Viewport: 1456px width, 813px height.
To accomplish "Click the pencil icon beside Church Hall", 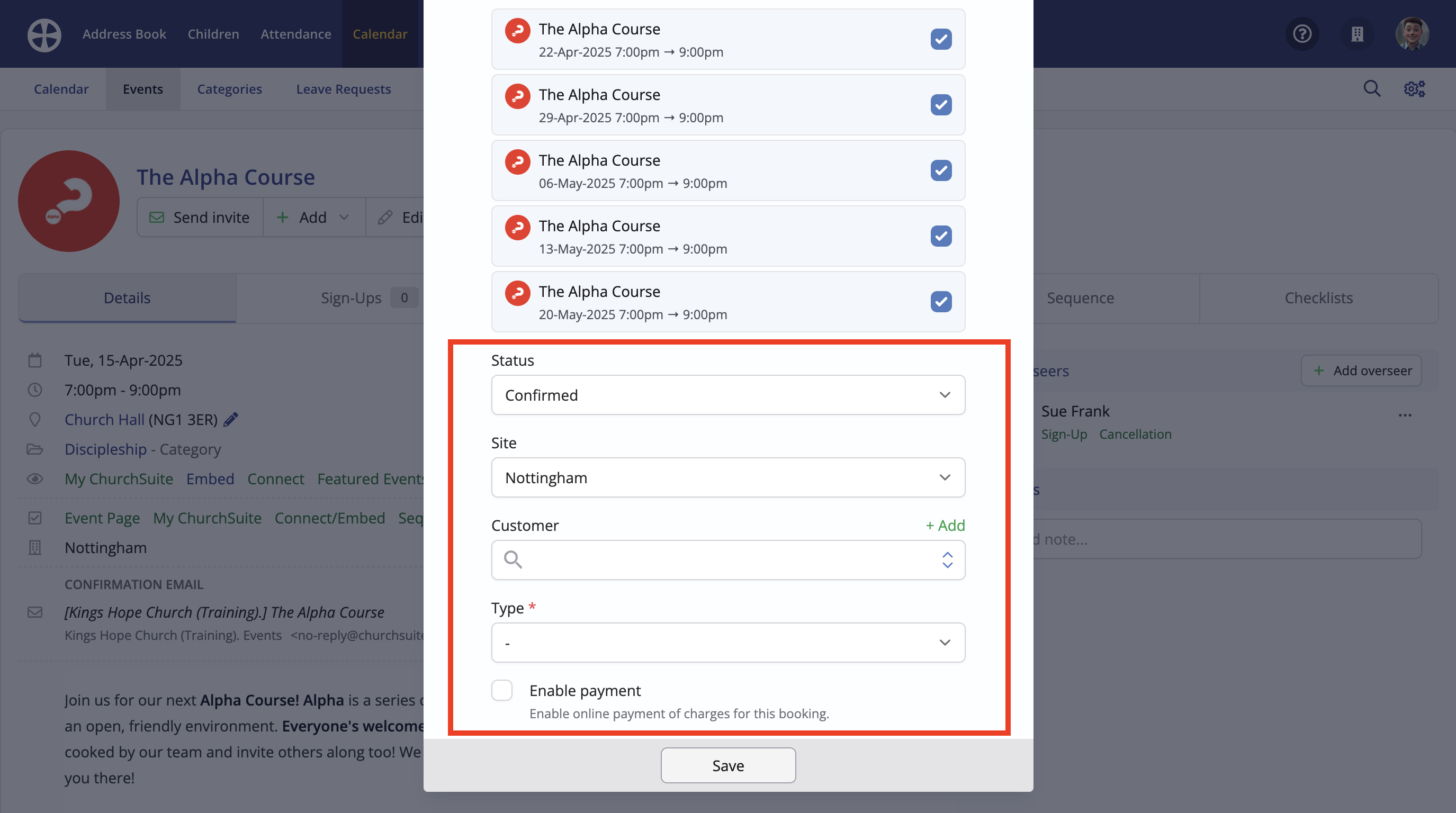I will click(x=231, y=420).
